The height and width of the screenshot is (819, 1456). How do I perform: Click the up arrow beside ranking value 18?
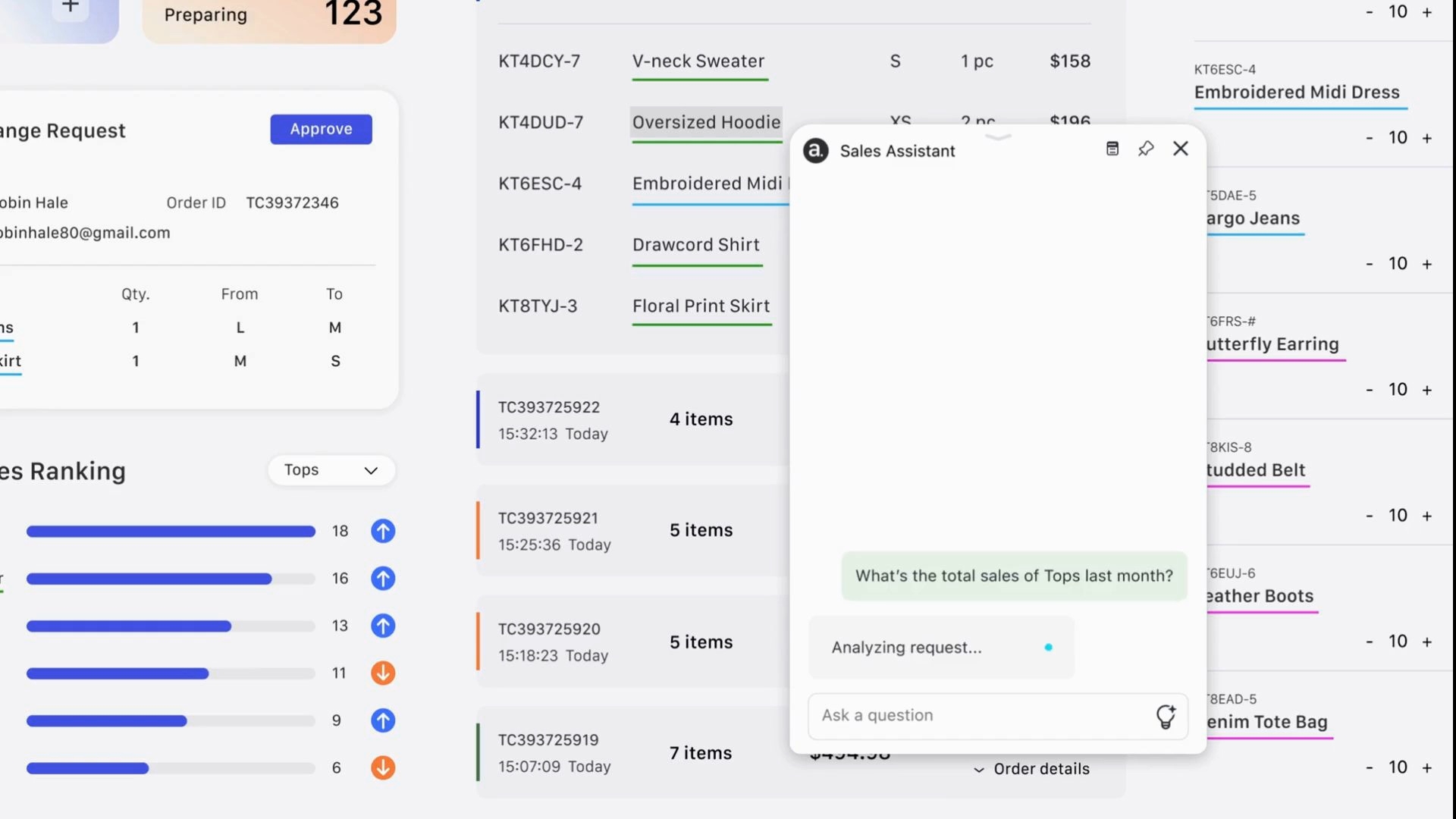click(x=383, y=531)
